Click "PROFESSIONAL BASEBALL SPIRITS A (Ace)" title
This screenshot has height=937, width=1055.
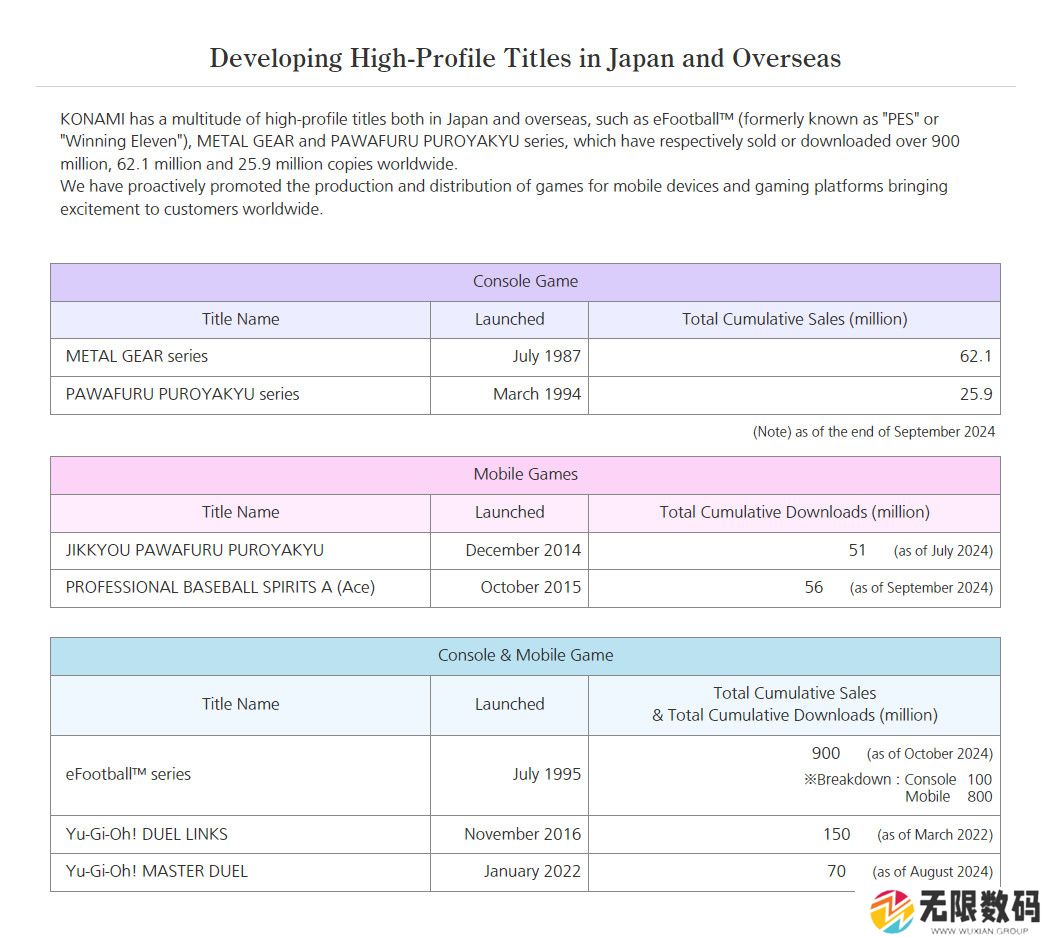pos(220,587)
